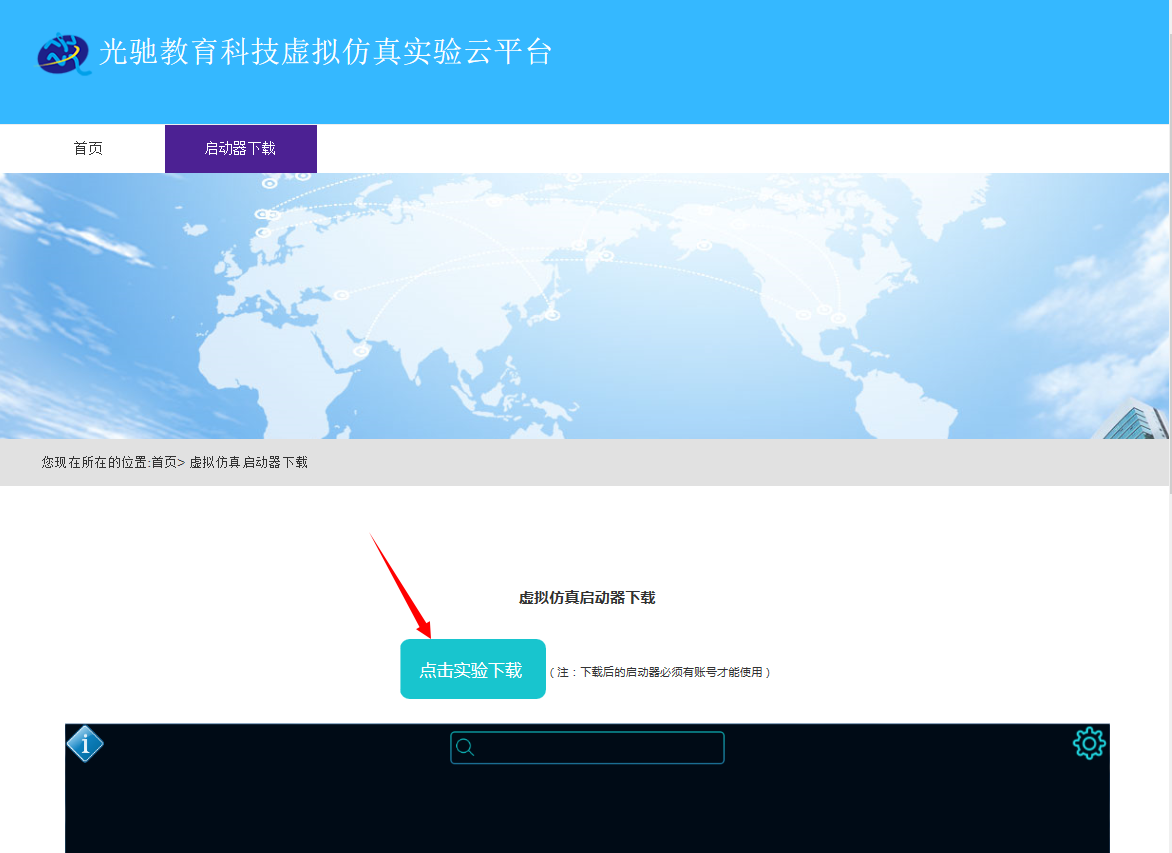Click the note about account requirement
Viewport: 1172px width, 853px height.
(660, 672)
